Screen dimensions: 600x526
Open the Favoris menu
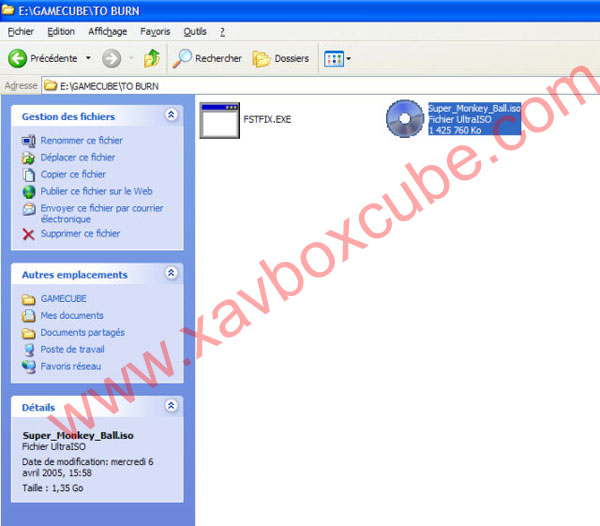[155, 32]
